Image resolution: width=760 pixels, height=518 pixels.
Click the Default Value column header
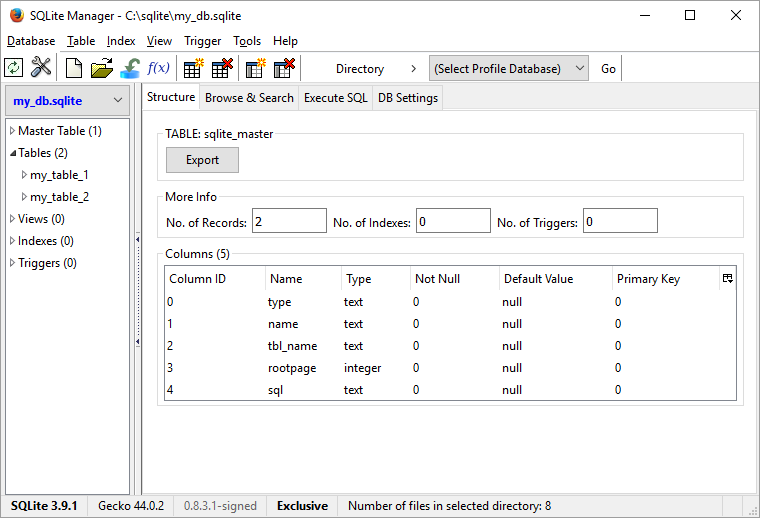click(x=556, y=279)
